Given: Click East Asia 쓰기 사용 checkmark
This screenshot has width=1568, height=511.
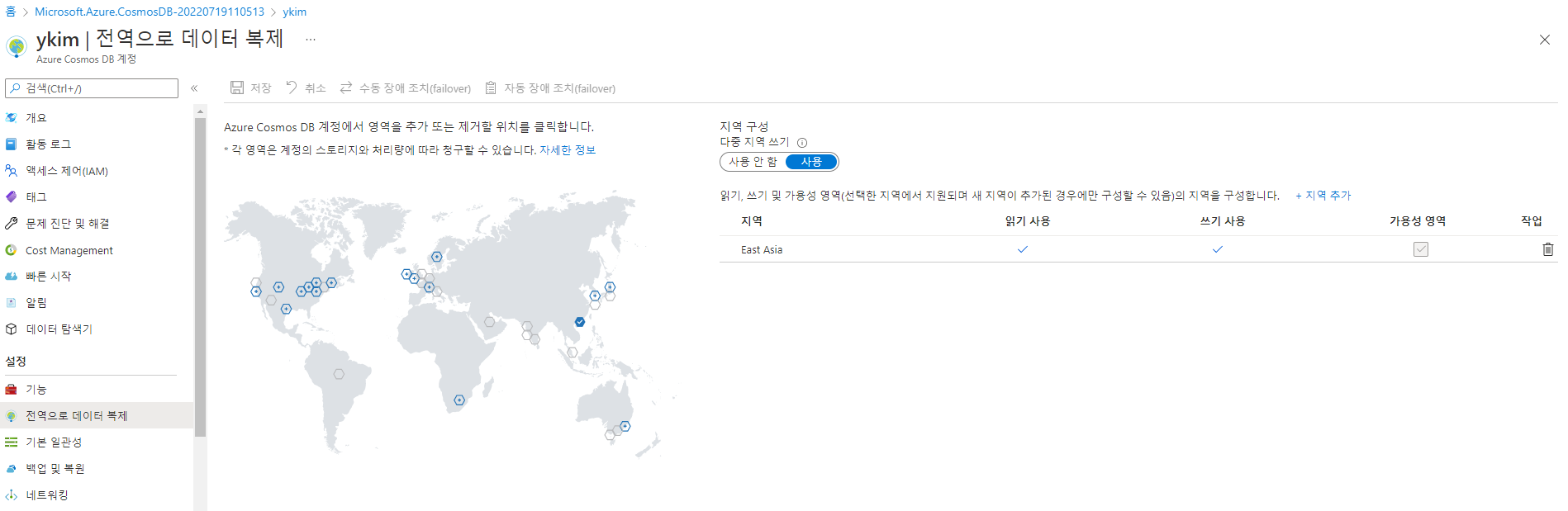Looking at the screenshot, I should (x=1218, y=249).
